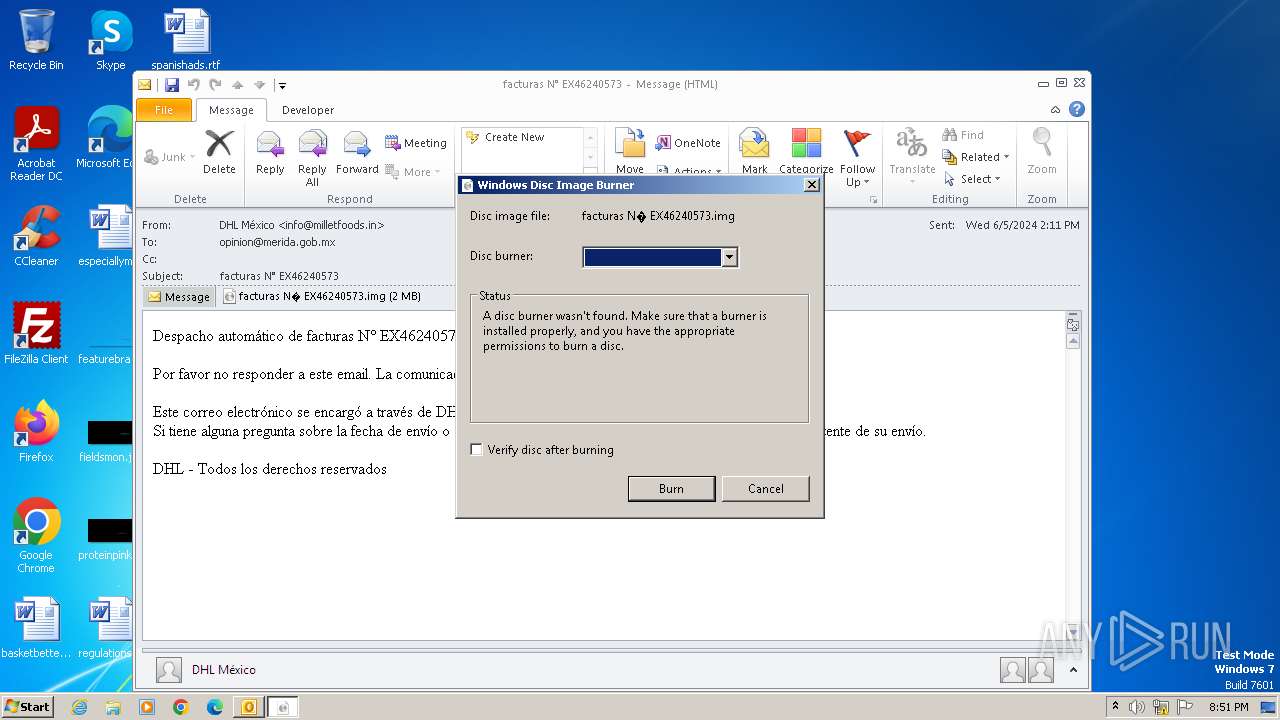Open the Move folder icon
The image size is (1280, 720).
(x=630, y=143)
